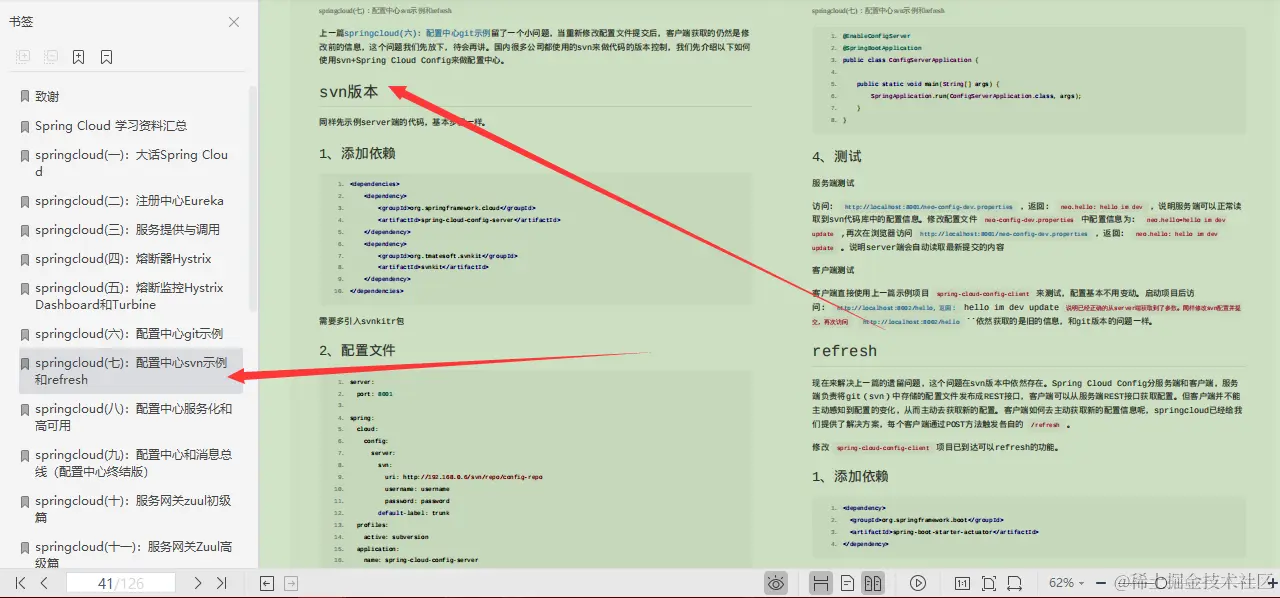1280x598 pixels.
Task: Set zoom to actual size 1:1
Action: point(963,582)
